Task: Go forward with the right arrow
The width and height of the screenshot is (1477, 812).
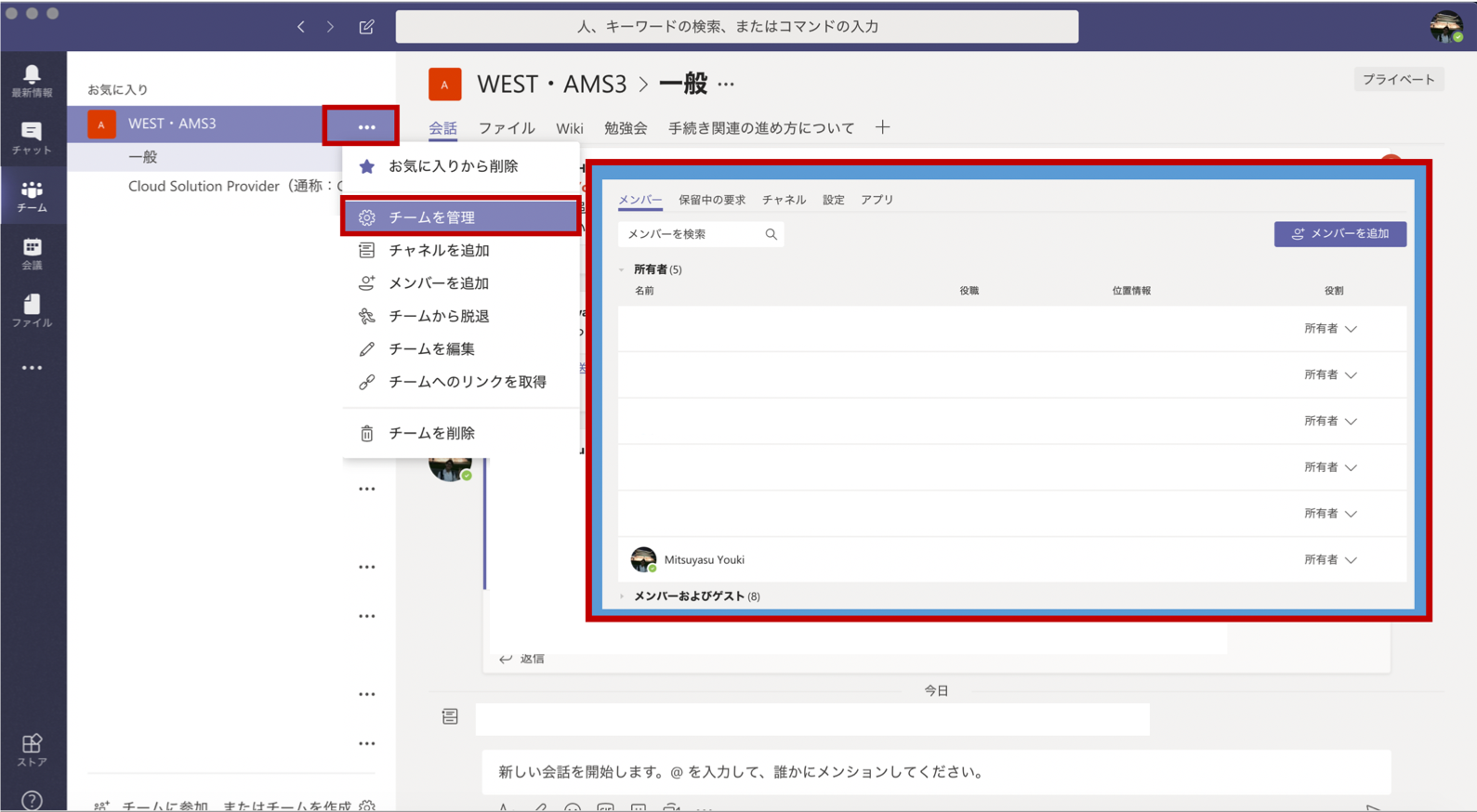Action: pyautogui.click(x=330, y=27)
